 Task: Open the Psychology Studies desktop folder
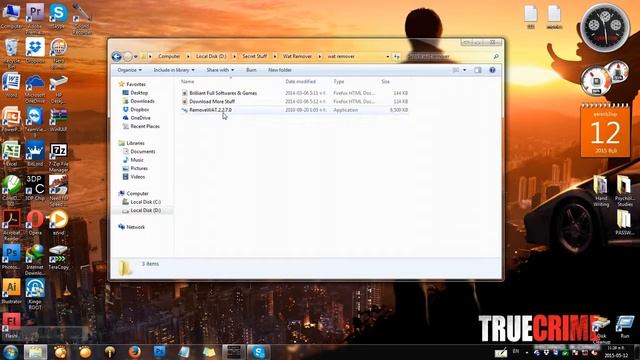point(624,191)
